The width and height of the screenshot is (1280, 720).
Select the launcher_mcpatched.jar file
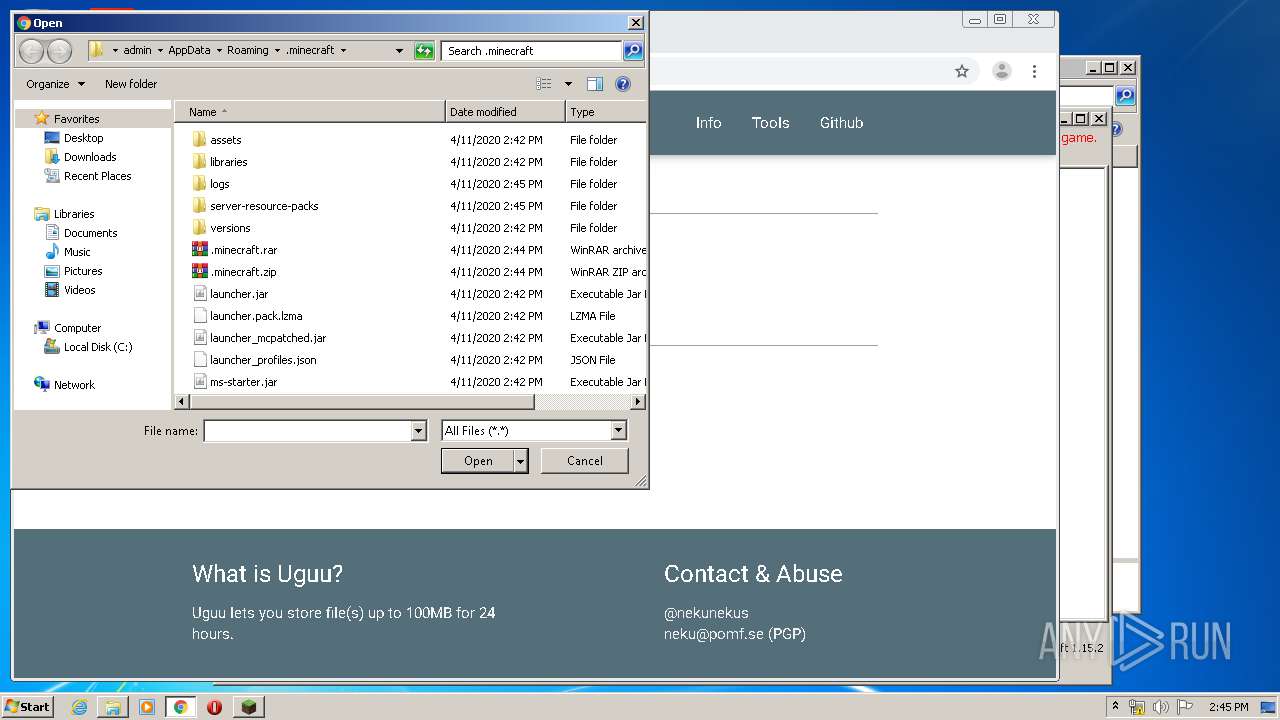pos(268,338)
